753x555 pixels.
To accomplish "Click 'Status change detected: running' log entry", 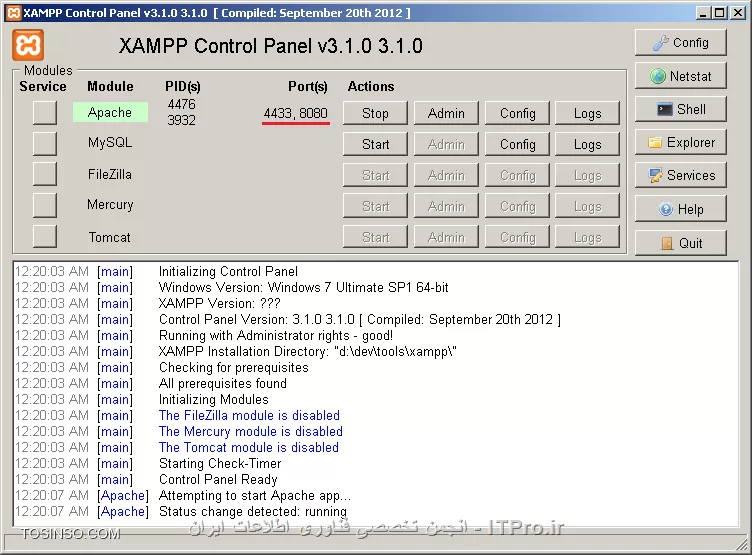I will point(253,511).
